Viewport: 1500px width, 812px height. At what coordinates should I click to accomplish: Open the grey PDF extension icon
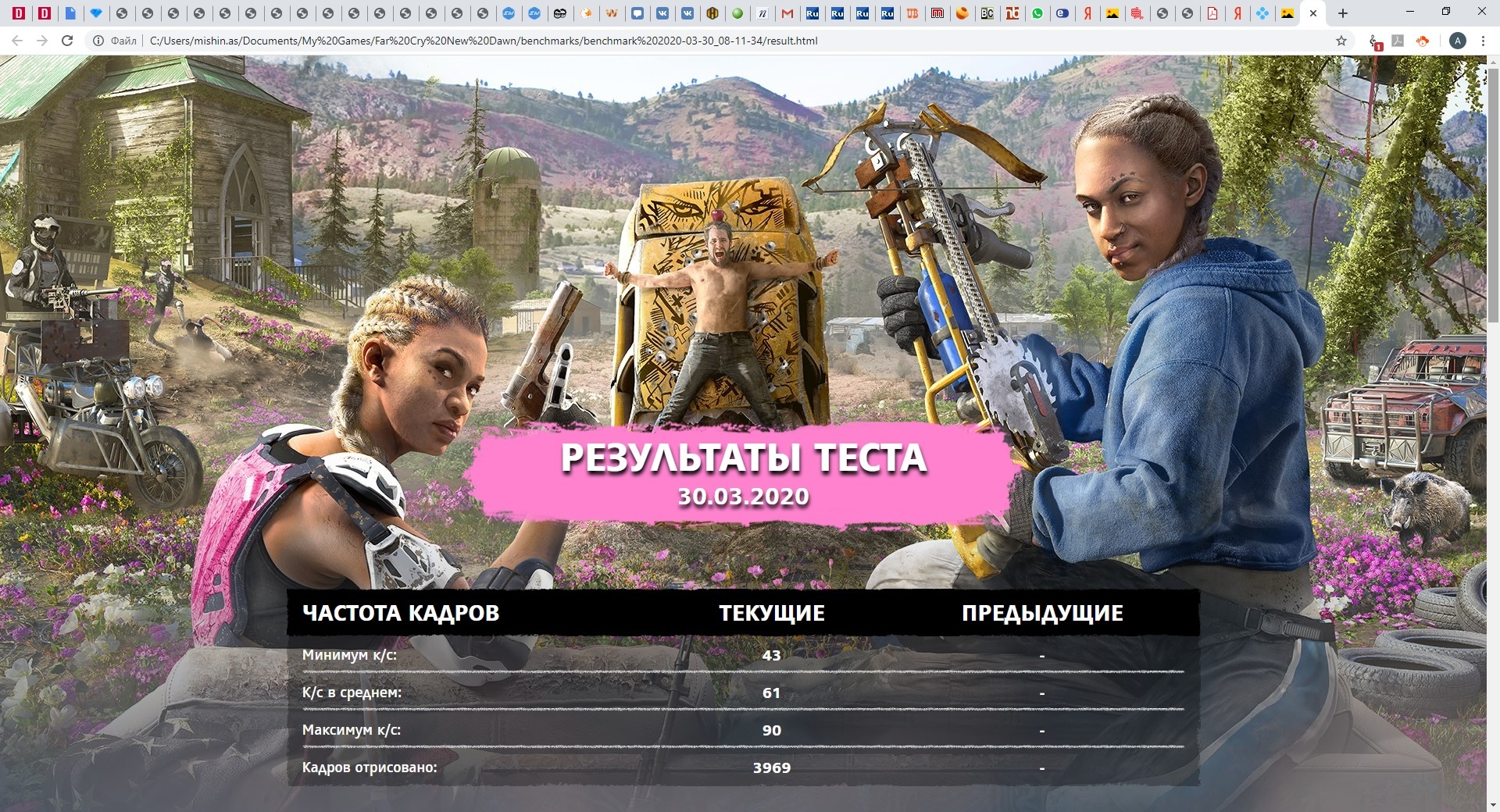[x=1398, y=41]
